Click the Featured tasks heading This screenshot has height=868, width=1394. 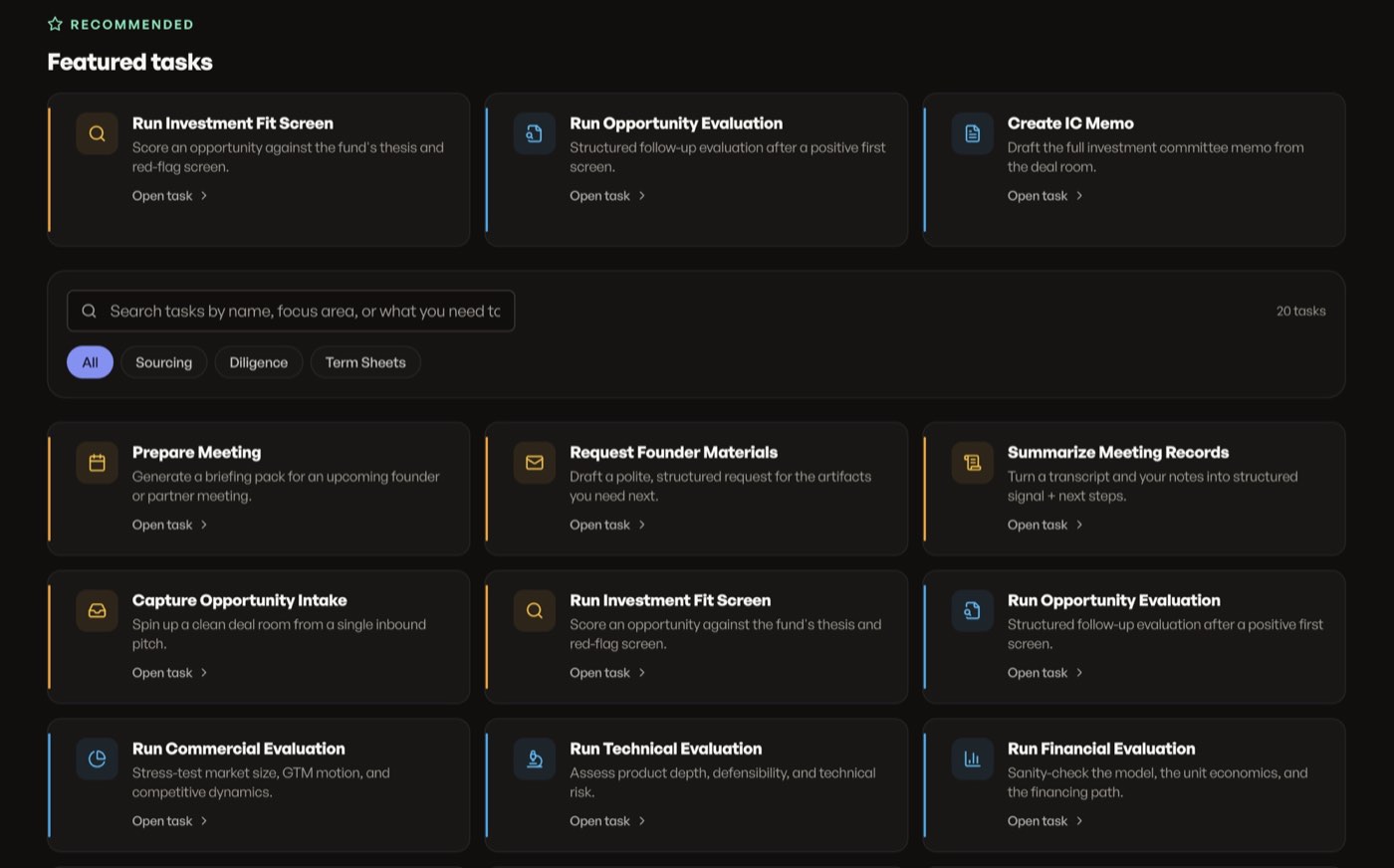pos(130,62)
